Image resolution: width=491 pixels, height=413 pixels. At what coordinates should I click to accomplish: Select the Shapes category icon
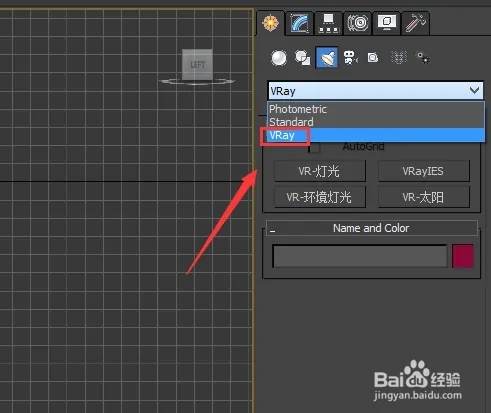(x=303, y=58)
